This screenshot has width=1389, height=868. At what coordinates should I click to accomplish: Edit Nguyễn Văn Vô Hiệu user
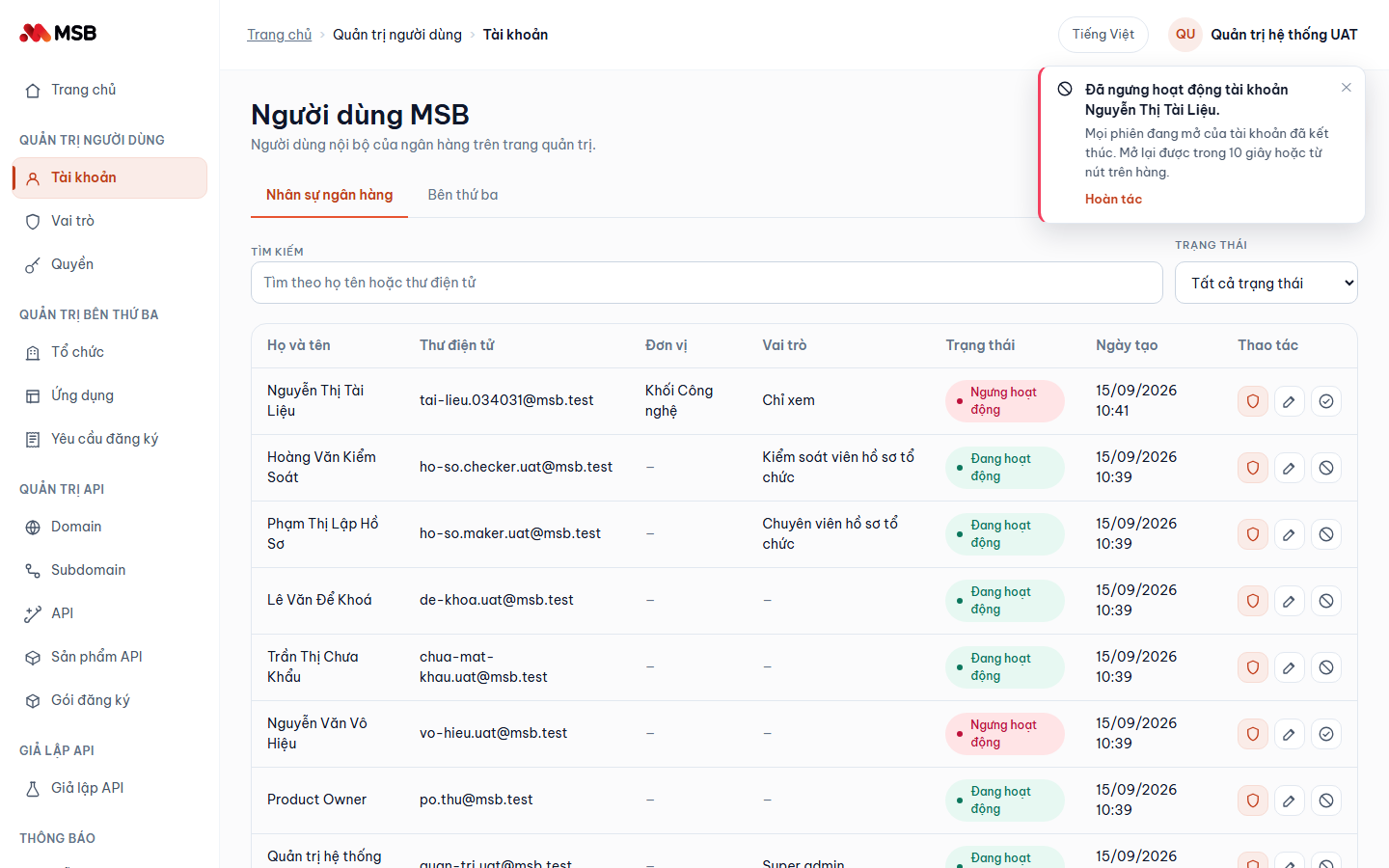pyautogui.click(x=1290, y=734)
